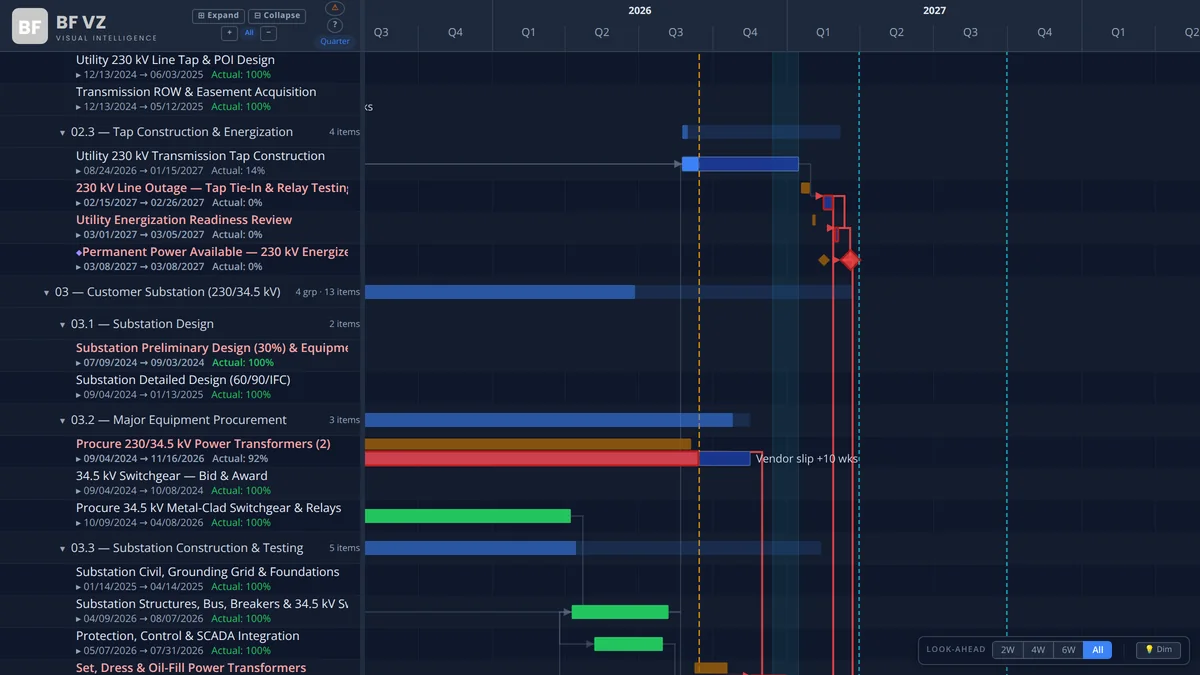Select Substation Detailed Design (60/90/IFC) task
This screenshot has height=675, width=1200.
183,380
